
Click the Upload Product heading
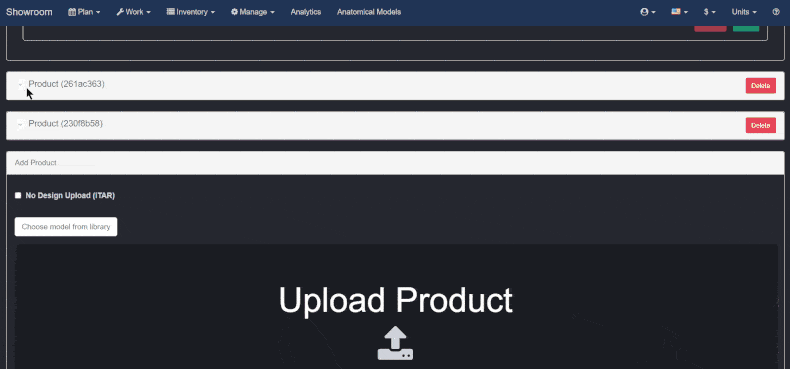396,301
